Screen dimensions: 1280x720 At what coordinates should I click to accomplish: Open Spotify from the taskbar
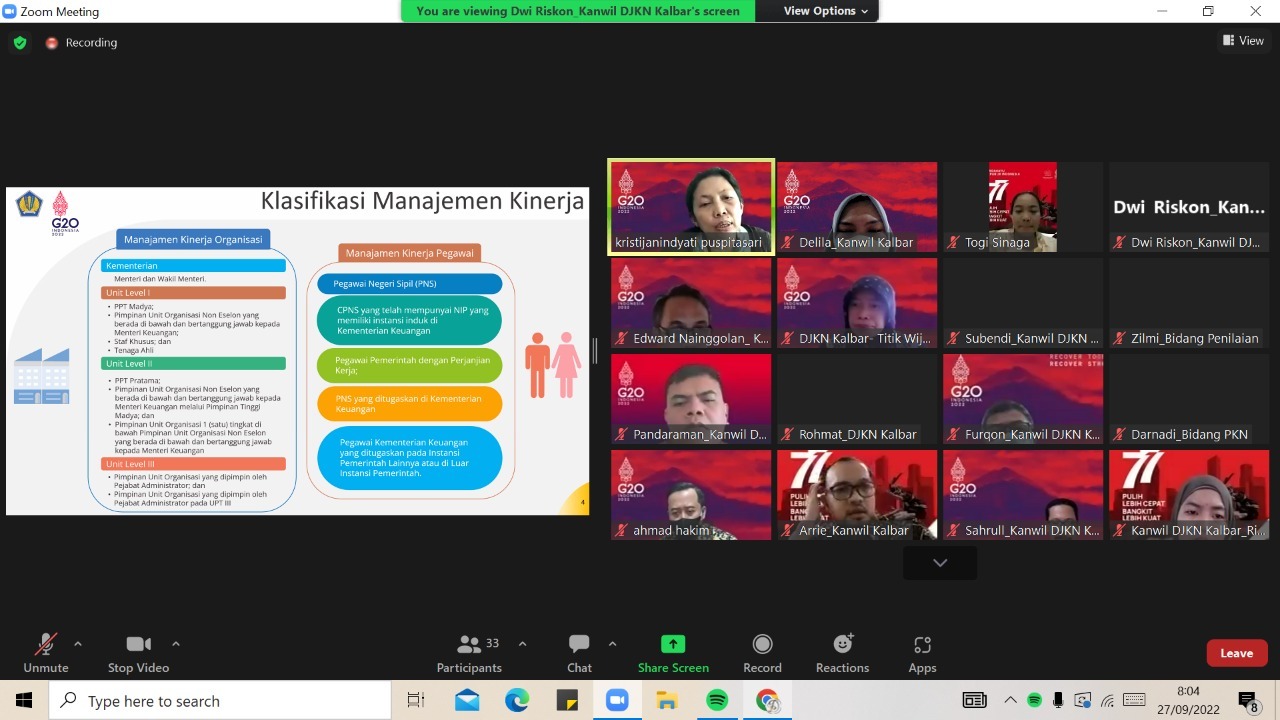coord(717,700)
